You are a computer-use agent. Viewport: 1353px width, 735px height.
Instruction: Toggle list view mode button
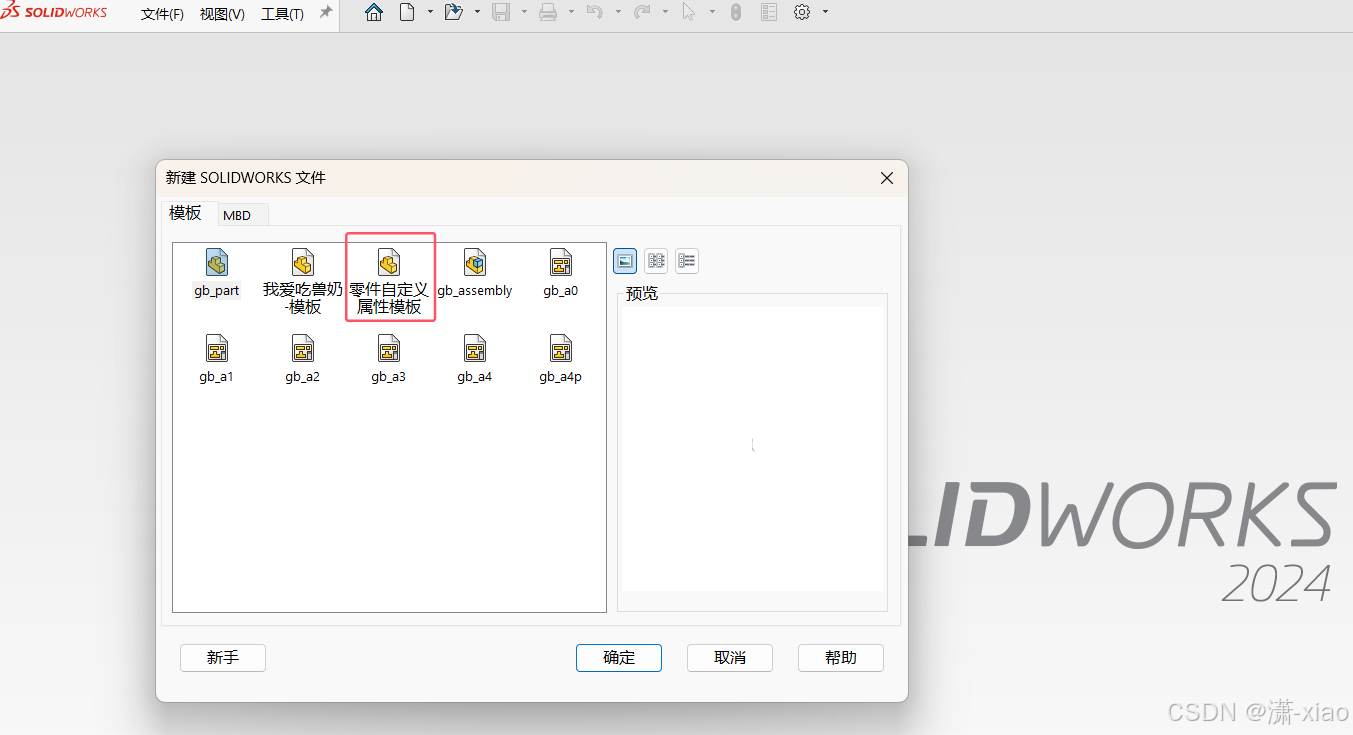pyautogui.click(x=656, y=261)
